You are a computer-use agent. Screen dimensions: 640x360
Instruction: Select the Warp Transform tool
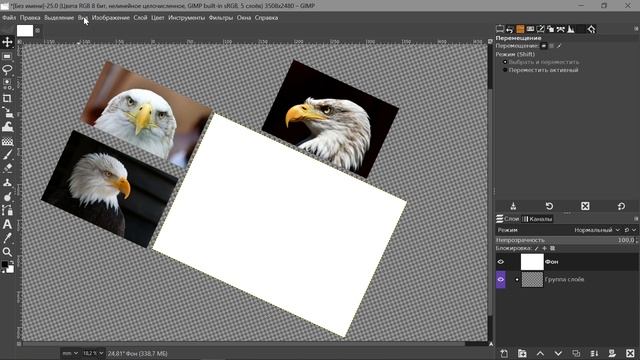pos(7,127)
